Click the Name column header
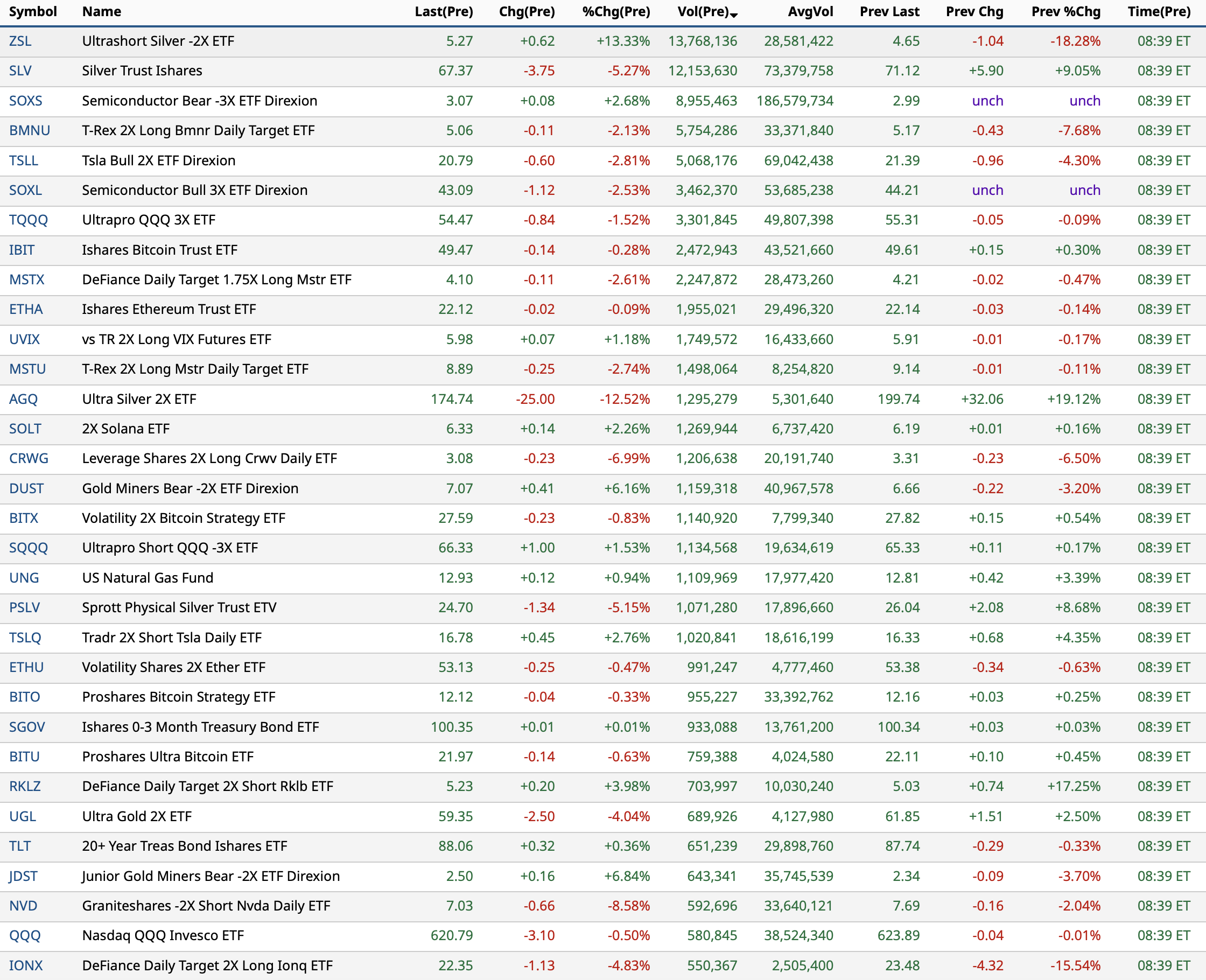 tap(102, 11)
